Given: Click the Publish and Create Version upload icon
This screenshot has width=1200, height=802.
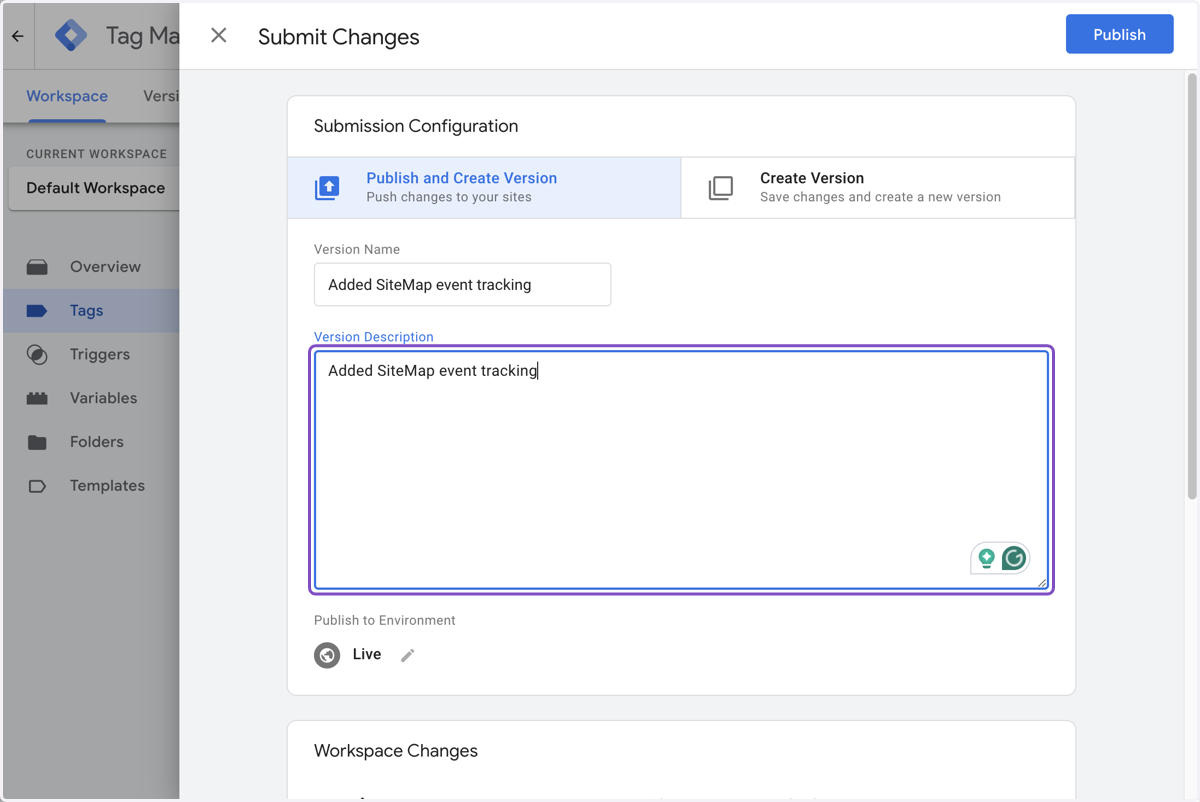Looking at the screenshot, I should pos(327,187).
